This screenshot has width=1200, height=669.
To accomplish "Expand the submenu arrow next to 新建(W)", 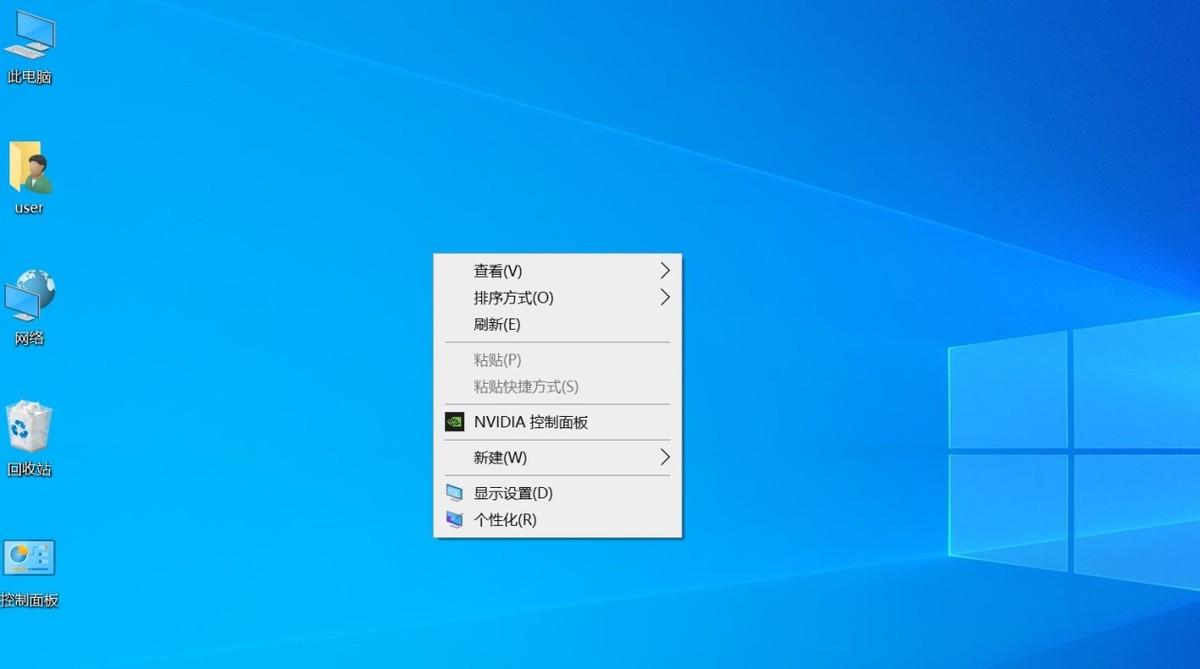I will coord(664,457).
